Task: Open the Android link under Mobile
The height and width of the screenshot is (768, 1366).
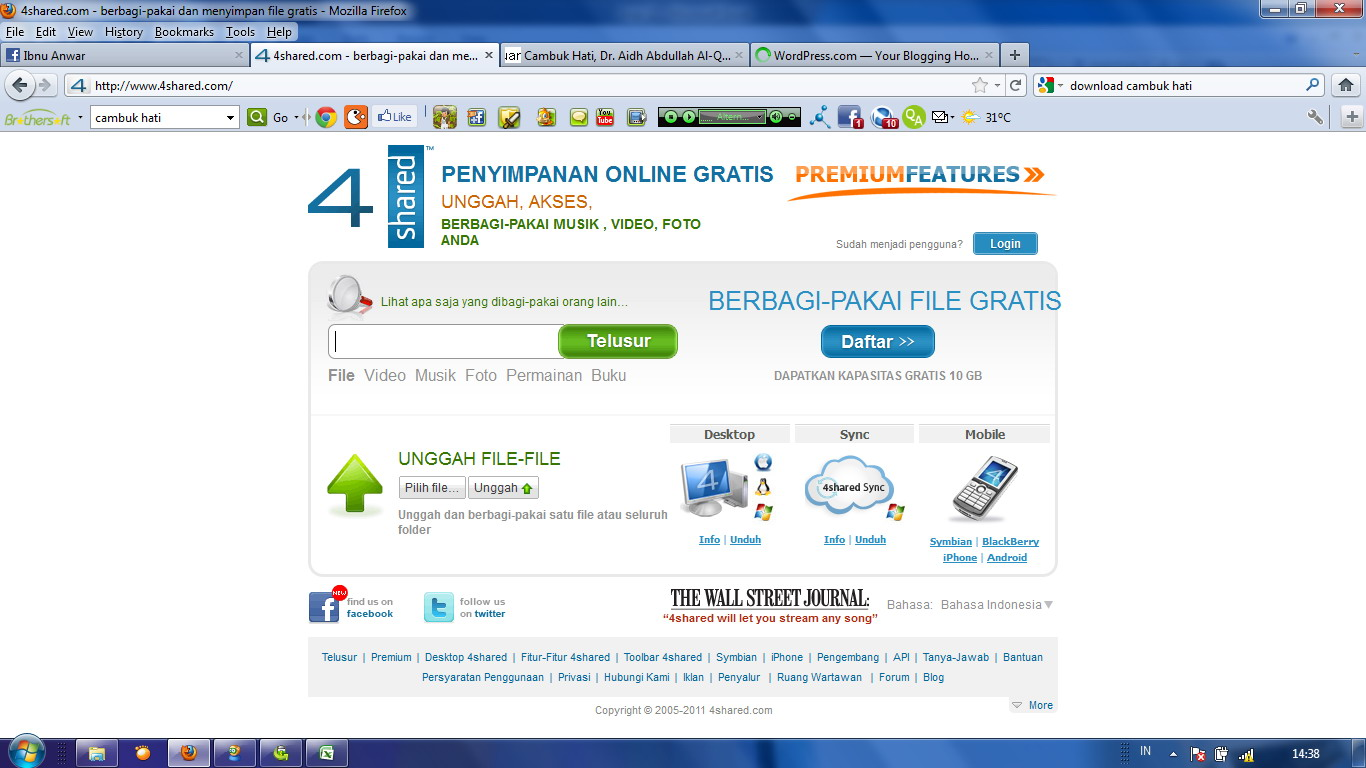Action: coord(1007,558)
